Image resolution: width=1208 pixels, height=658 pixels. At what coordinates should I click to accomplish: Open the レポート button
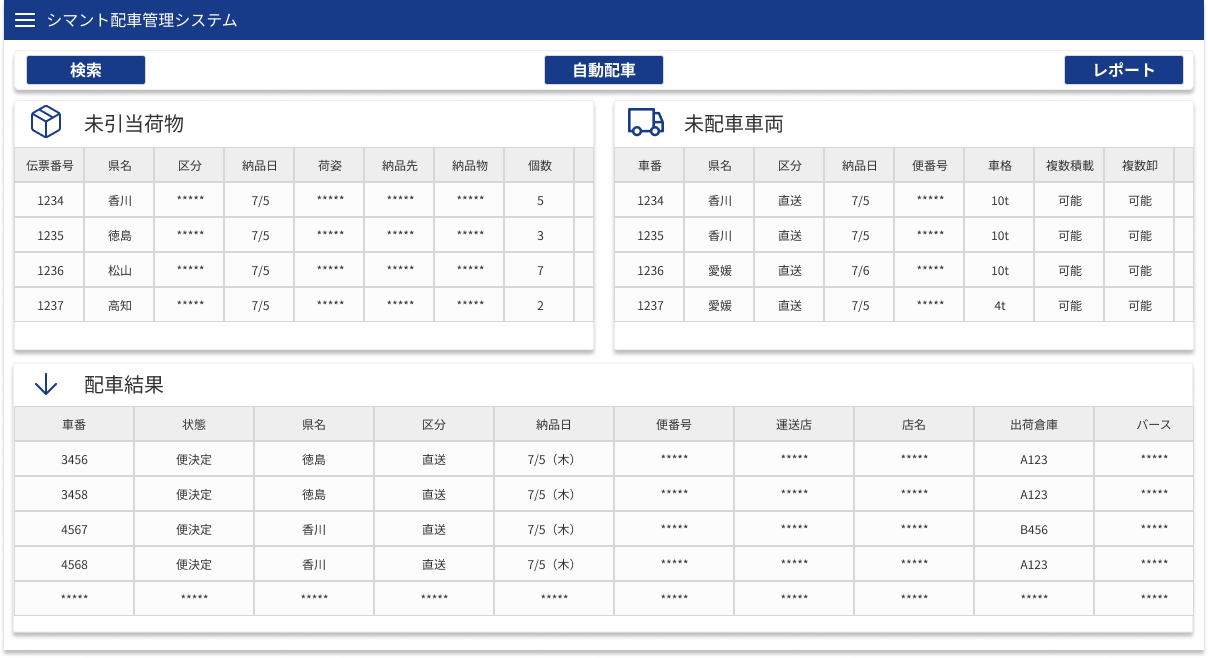[1124, 70]
